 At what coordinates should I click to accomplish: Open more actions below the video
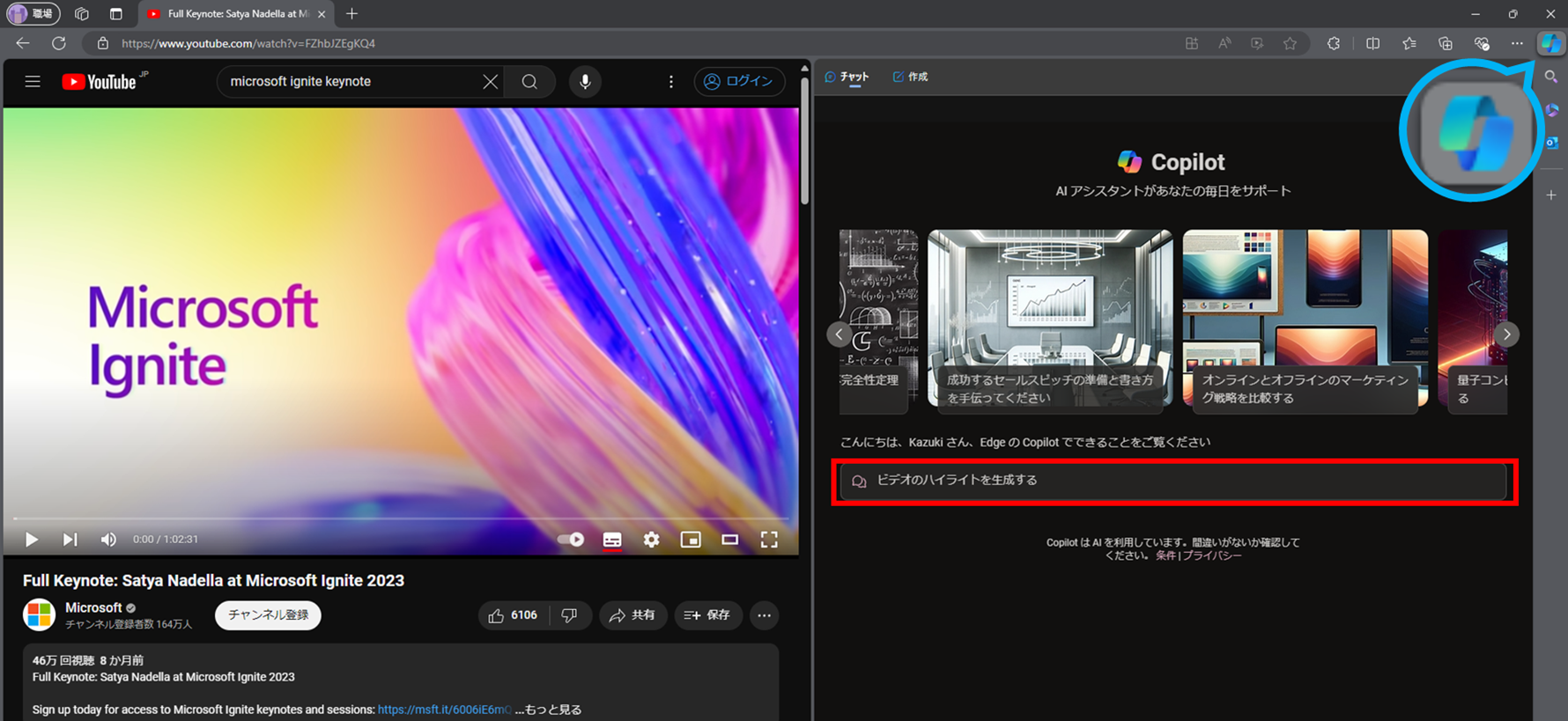(765, 615)
